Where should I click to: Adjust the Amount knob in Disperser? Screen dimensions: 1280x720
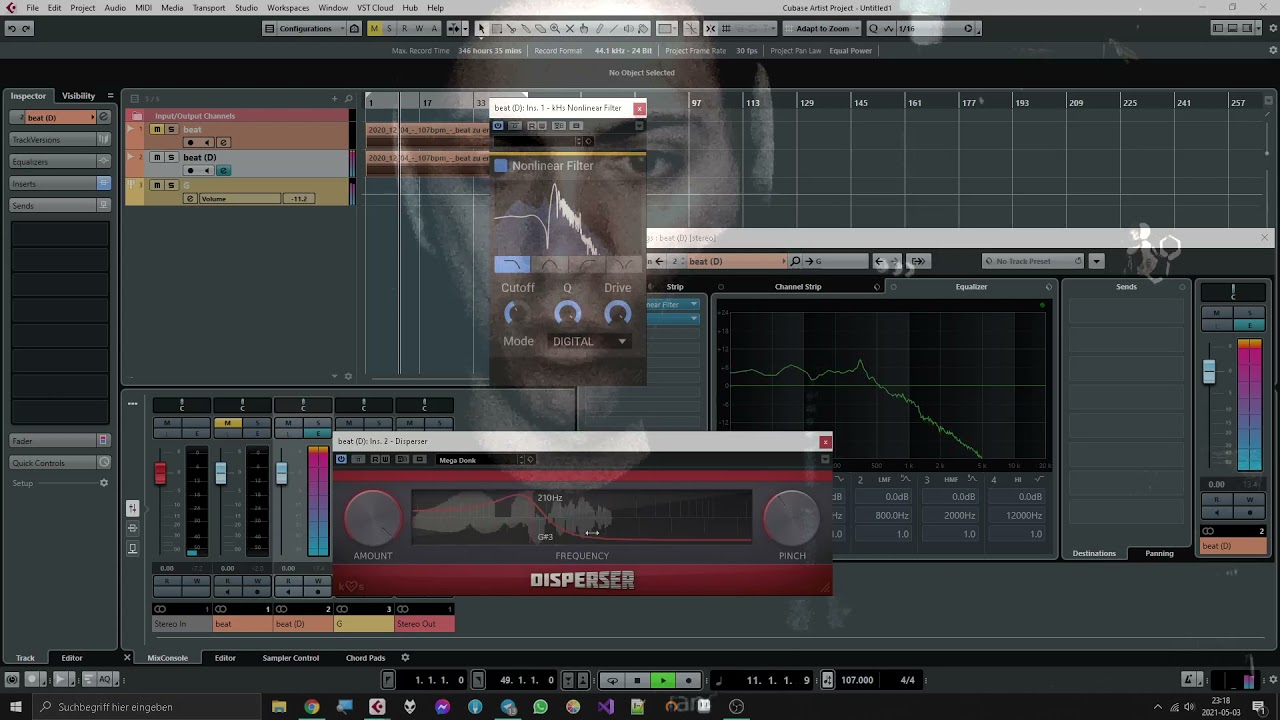coord(372,518)
